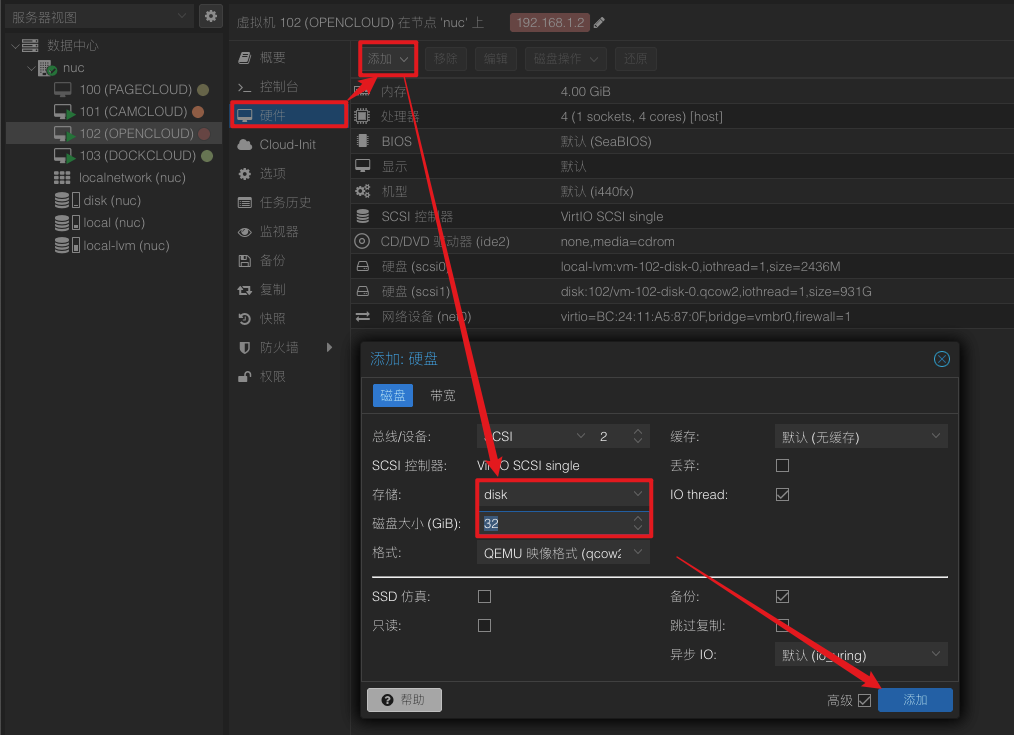Expand the 服务器视图 view selector
The height and width of the screenshot is (735, 1014).
98,17
